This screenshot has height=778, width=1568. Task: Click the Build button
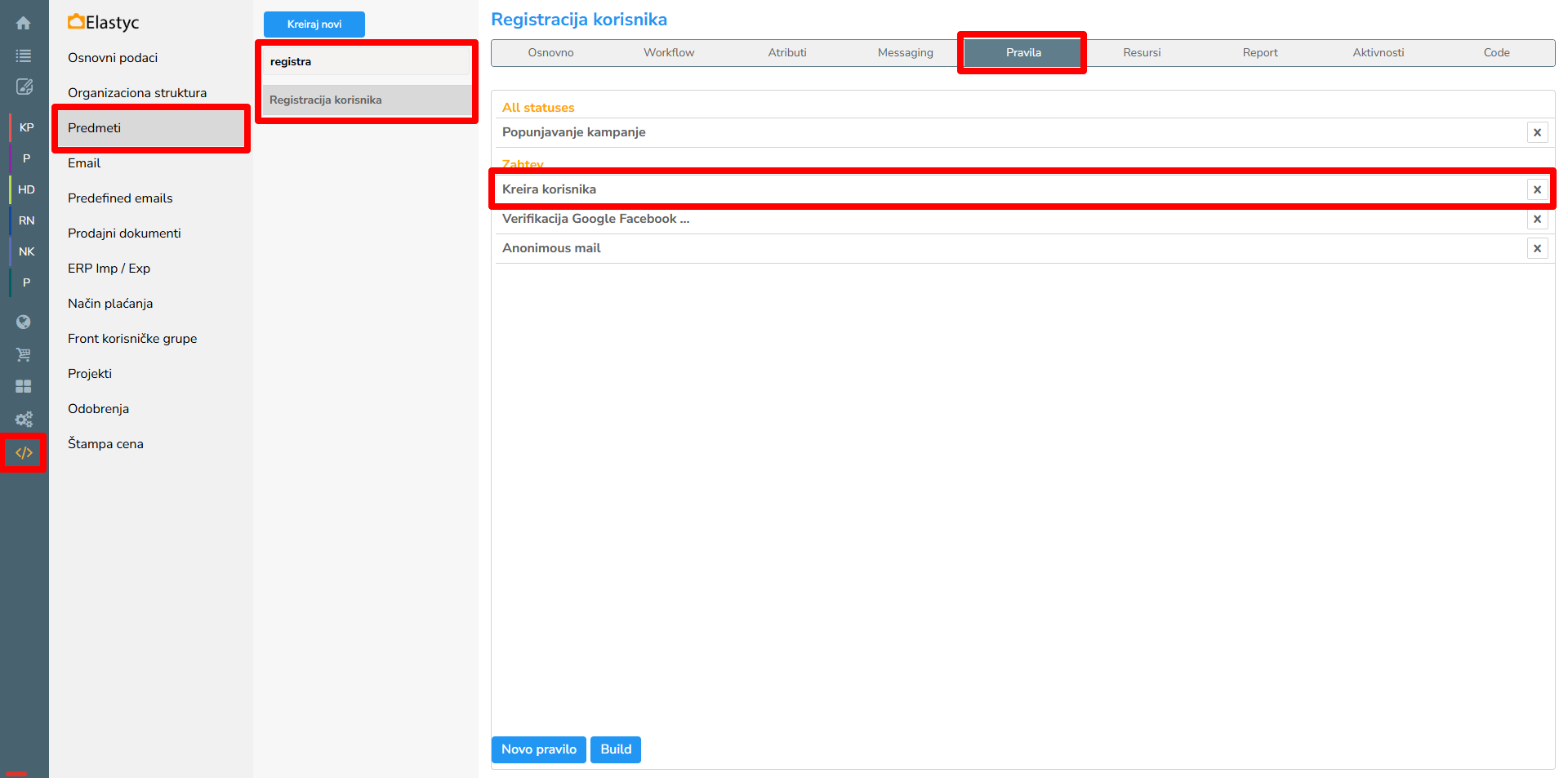[616, 749]
